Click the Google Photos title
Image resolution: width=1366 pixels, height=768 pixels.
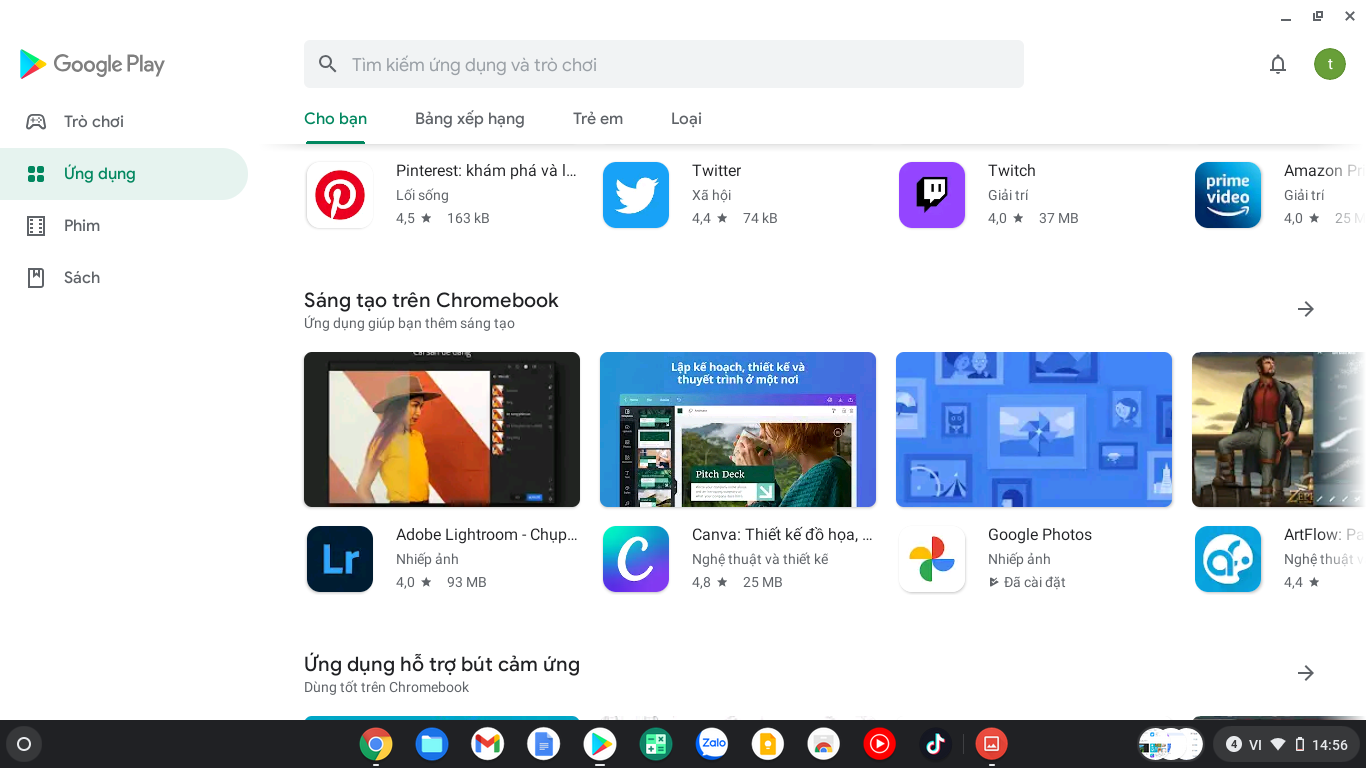pyautogui.click(x=1040, y=535)
